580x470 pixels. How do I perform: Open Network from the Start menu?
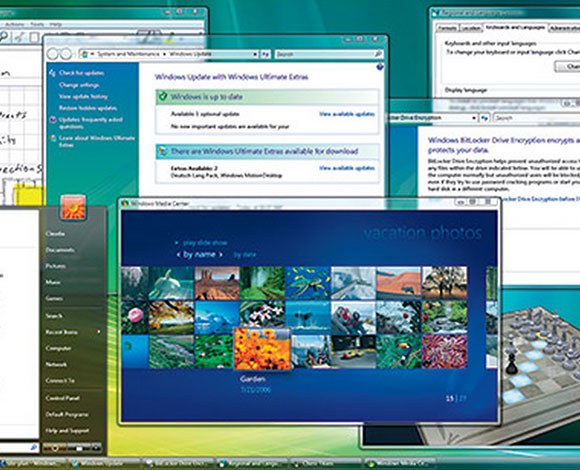click(x=56, y=364)
